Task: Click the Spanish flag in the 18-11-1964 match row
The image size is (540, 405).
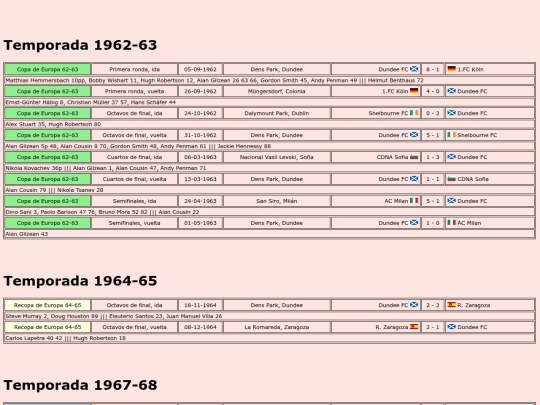Action: point(451,305)
